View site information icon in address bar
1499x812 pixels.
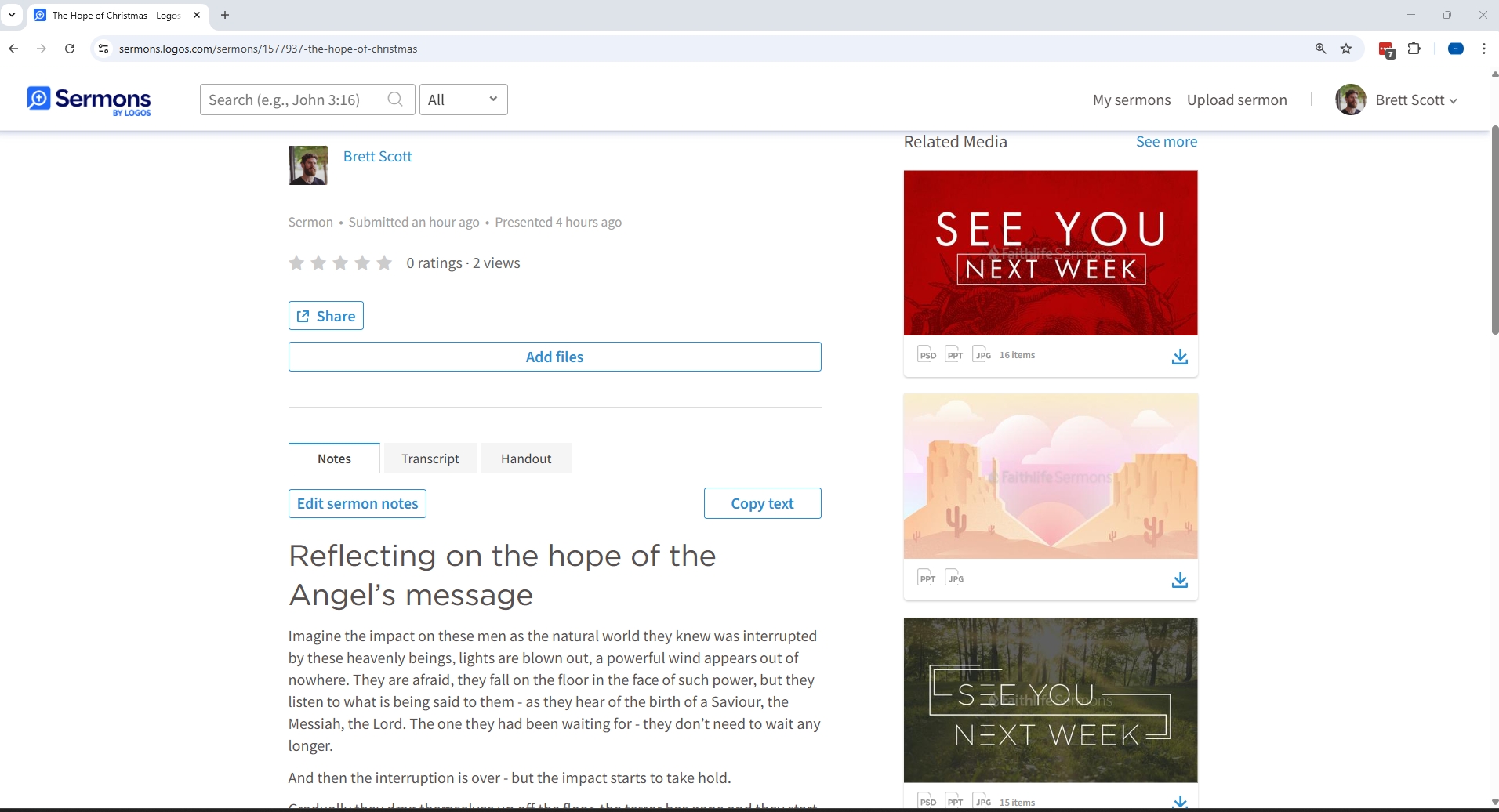tap(103, 49)
